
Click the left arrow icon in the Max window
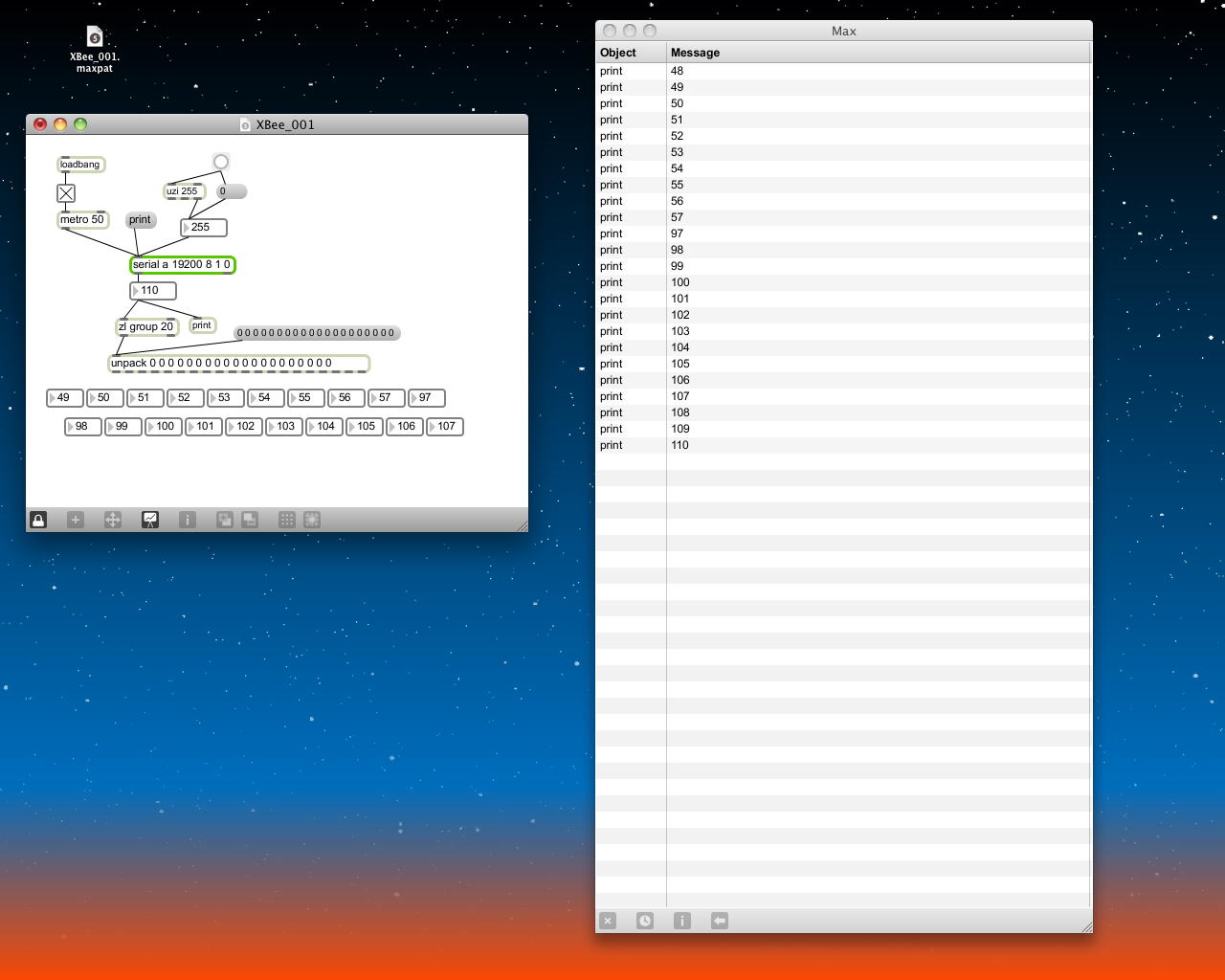pos(720,921)
